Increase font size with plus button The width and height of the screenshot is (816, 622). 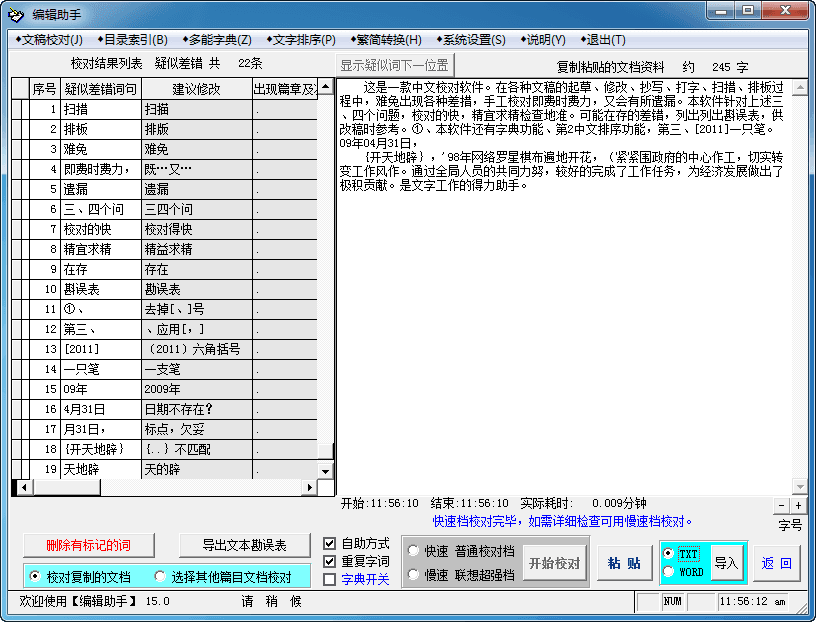coord(798,505)
